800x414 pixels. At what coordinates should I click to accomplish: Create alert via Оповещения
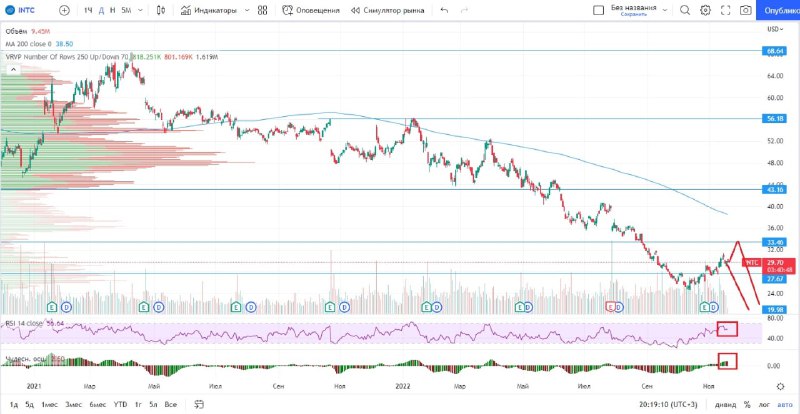[x=311, y=10]
